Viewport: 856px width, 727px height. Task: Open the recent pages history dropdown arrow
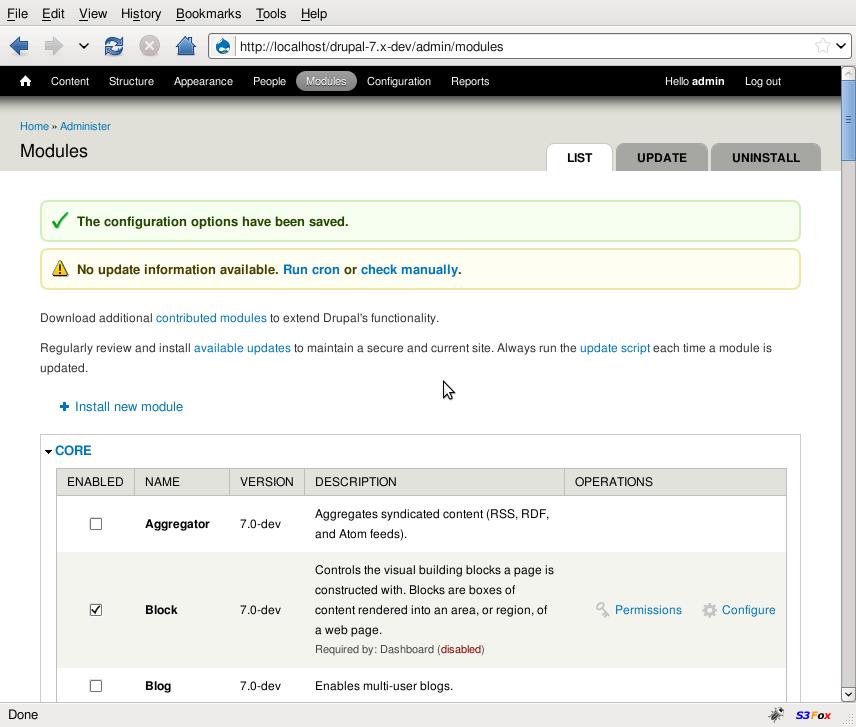(84, 46)
